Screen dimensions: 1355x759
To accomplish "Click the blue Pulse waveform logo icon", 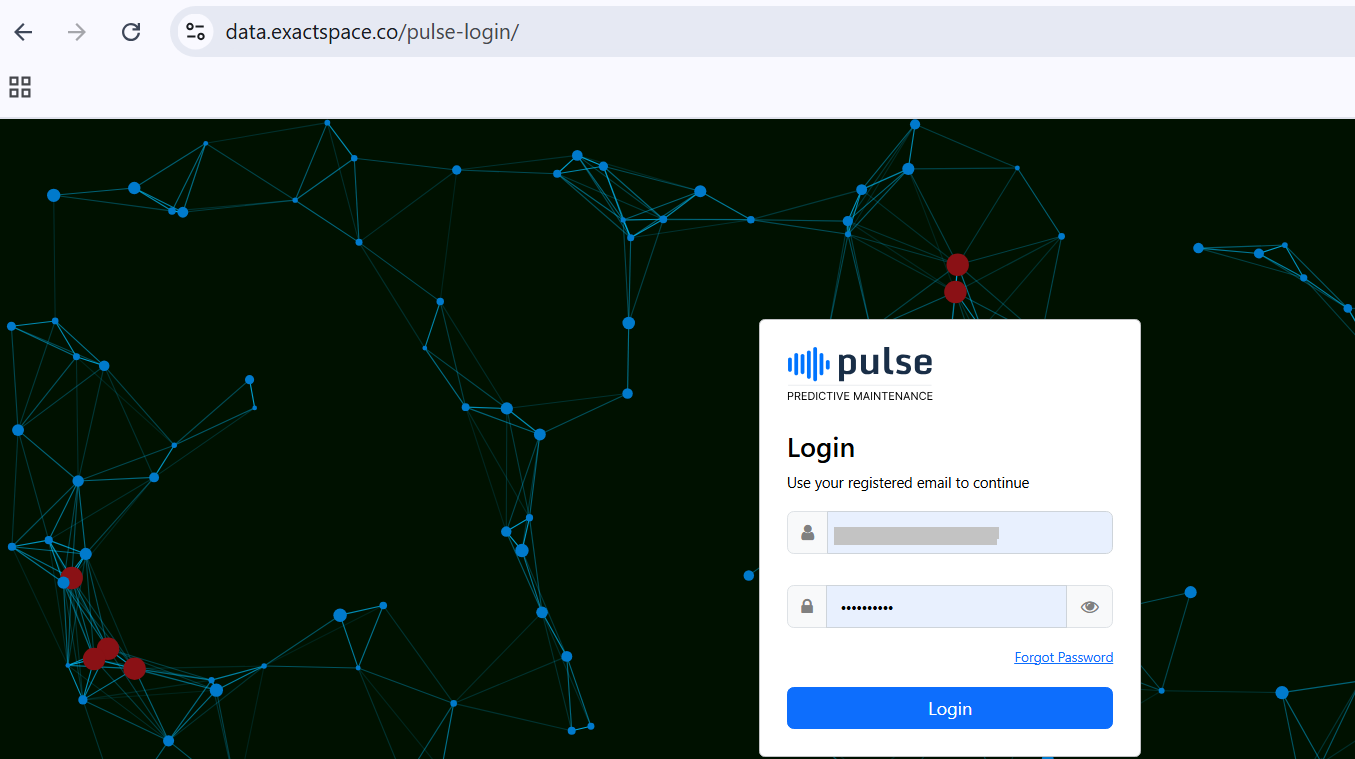I will (808, 364).
